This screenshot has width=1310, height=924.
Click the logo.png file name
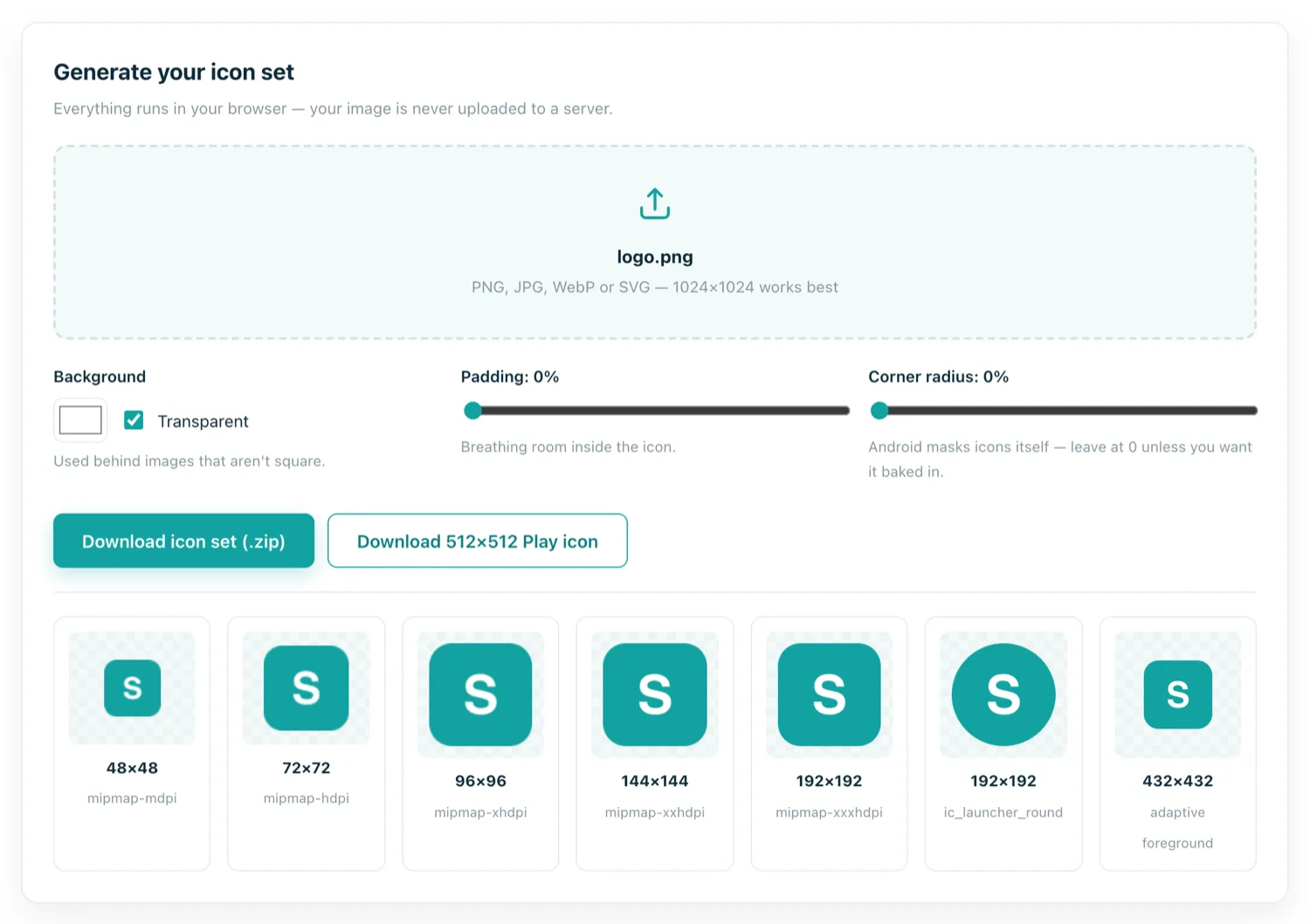click(655, 257)
